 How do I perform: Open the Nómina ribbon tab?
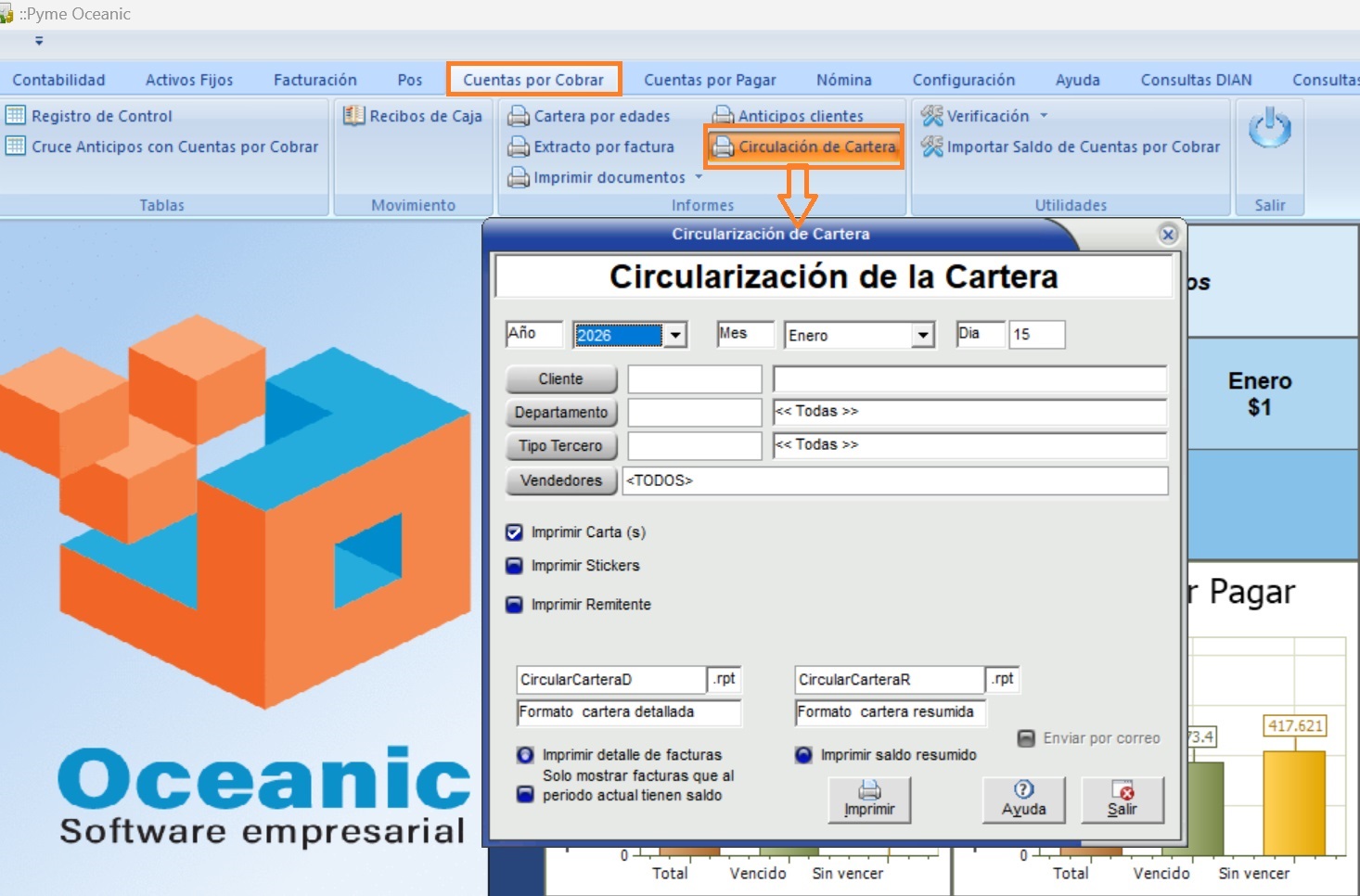(x=843, y=80)
